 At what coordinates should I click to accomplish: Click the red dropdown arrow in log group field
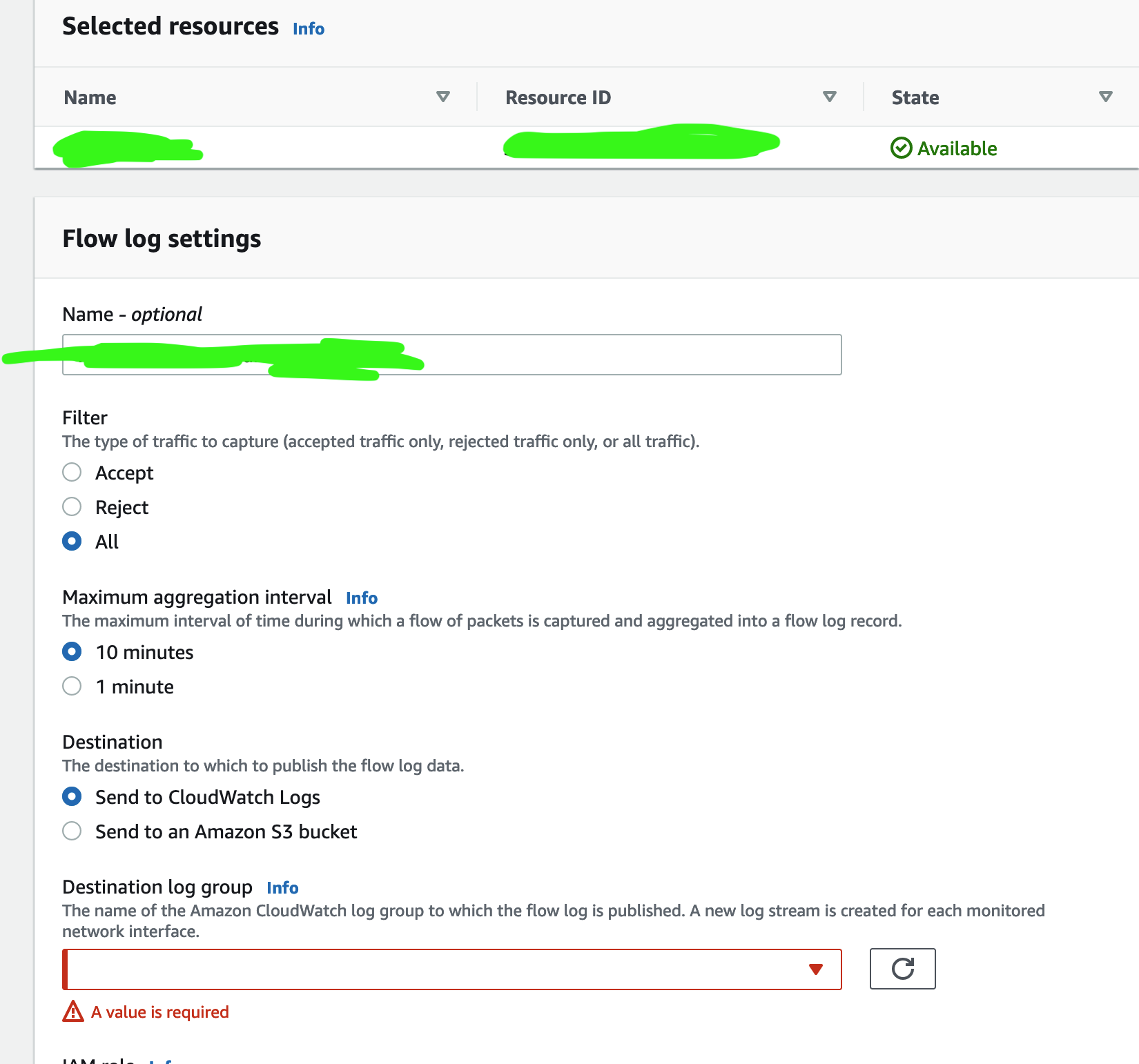click(816, 969)
